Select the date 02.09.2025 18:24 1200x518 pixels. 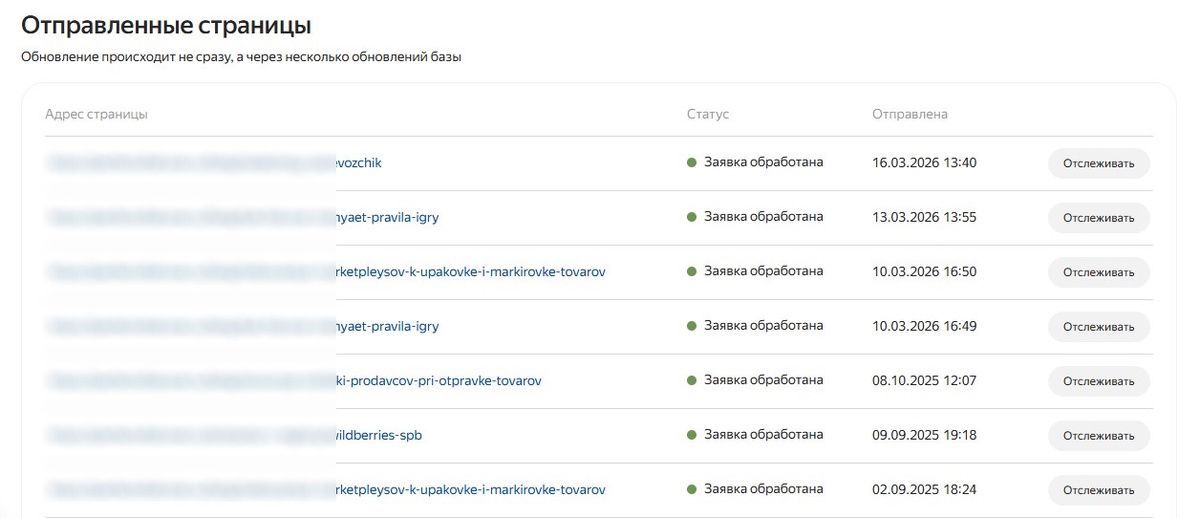pos(924,489)
